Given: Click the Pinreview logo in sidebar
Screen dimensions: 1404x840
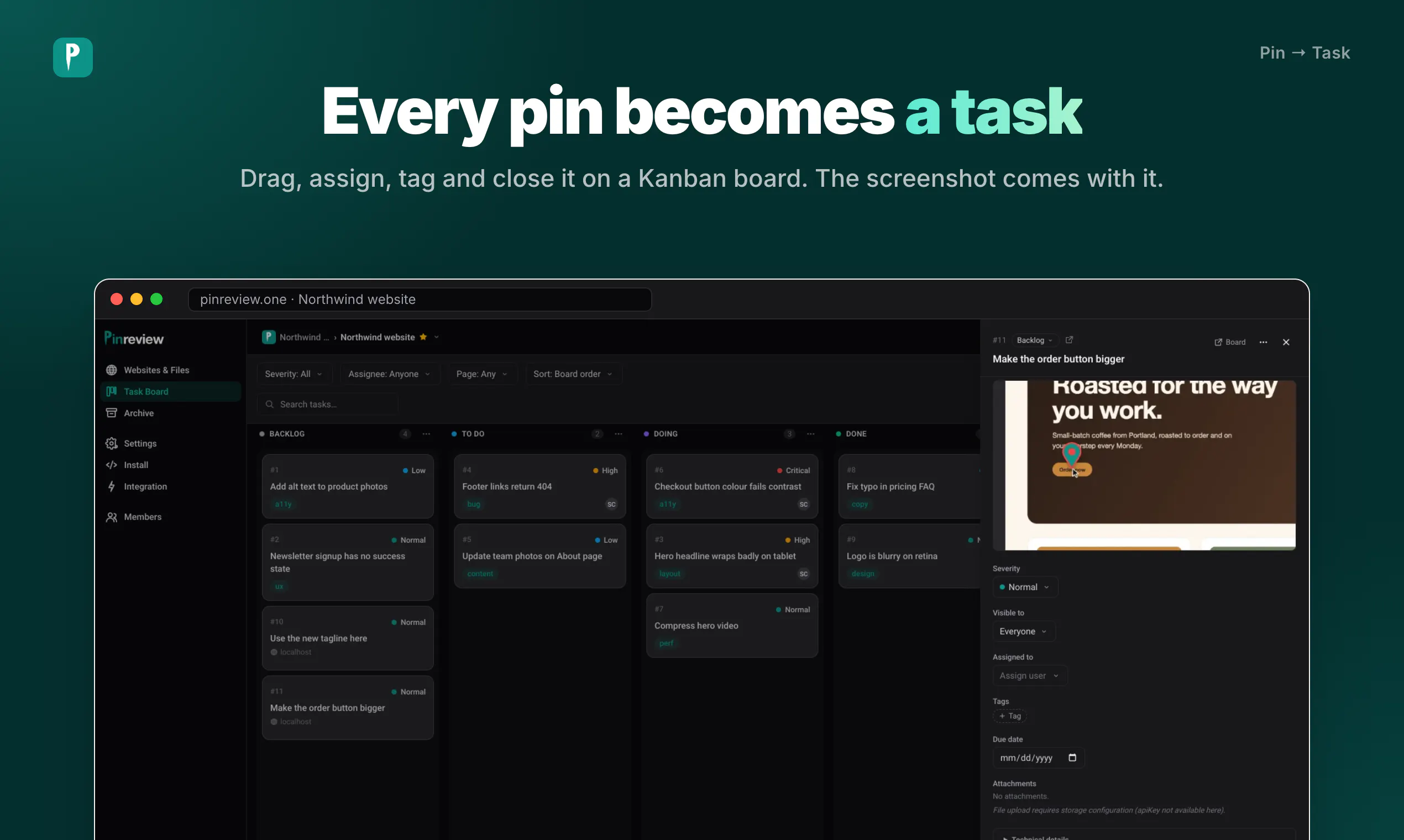Looking at the screenshot, I should [134, 339].
